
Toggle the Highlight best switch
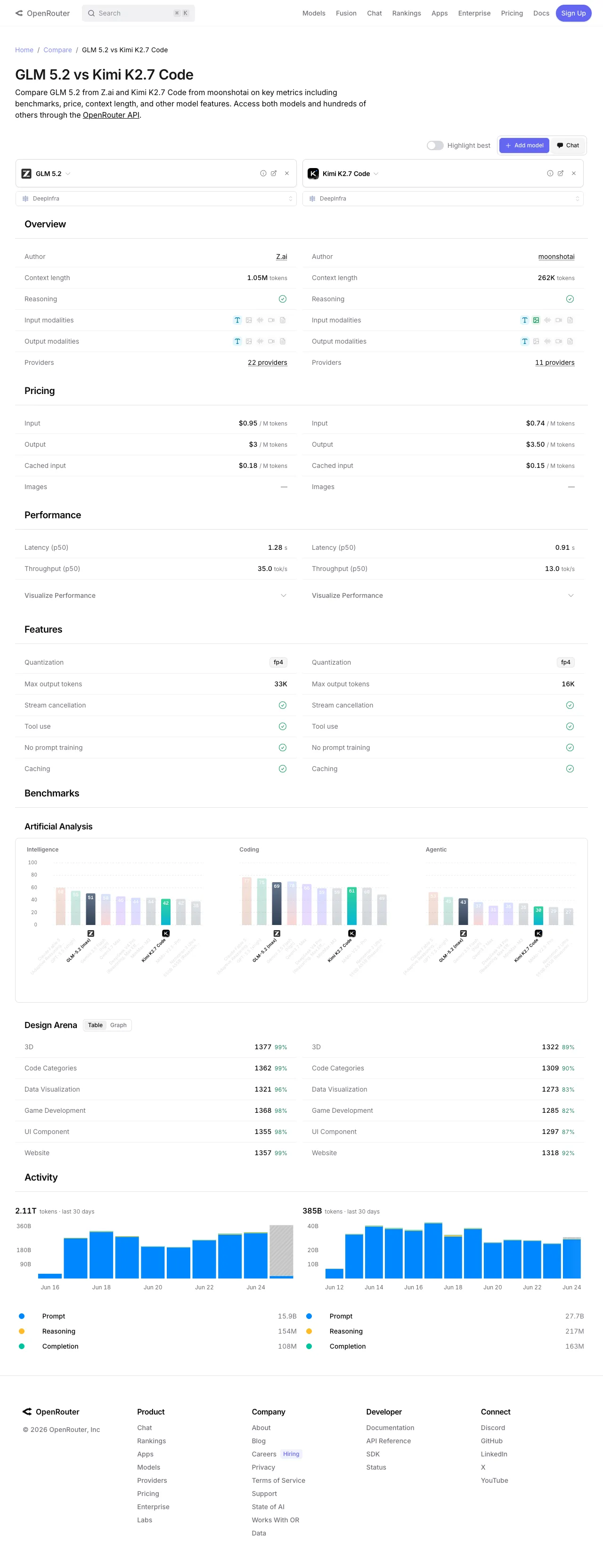435,145
